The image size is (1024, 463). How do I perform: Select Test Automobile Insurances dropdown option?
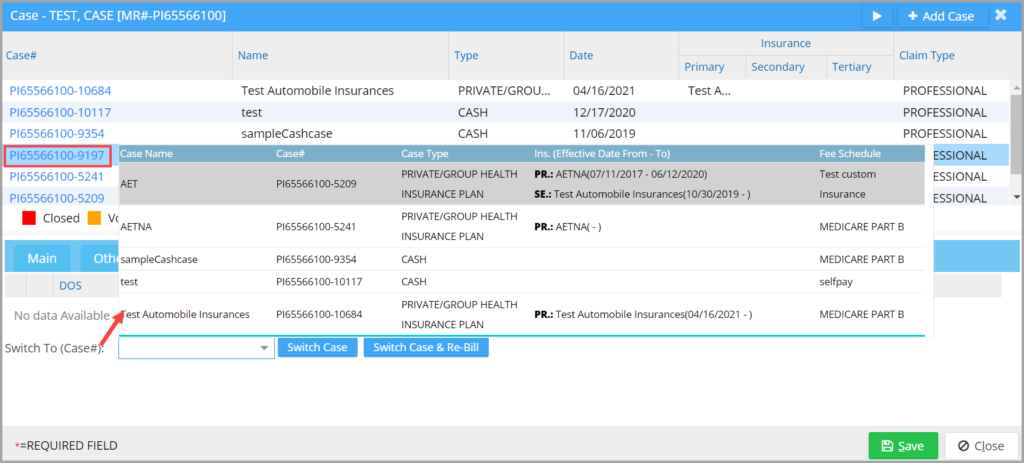tap(522, 314)
